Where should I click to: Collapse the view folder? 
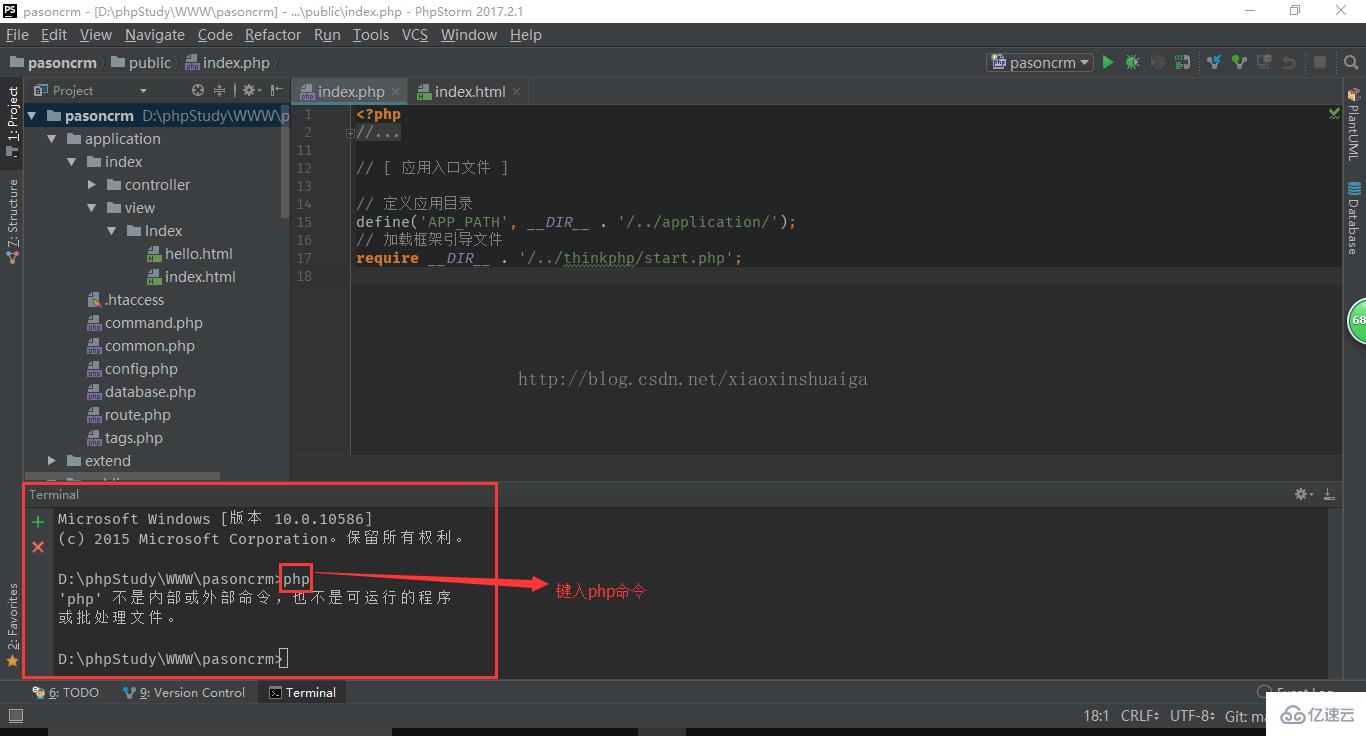coord(92,208)
